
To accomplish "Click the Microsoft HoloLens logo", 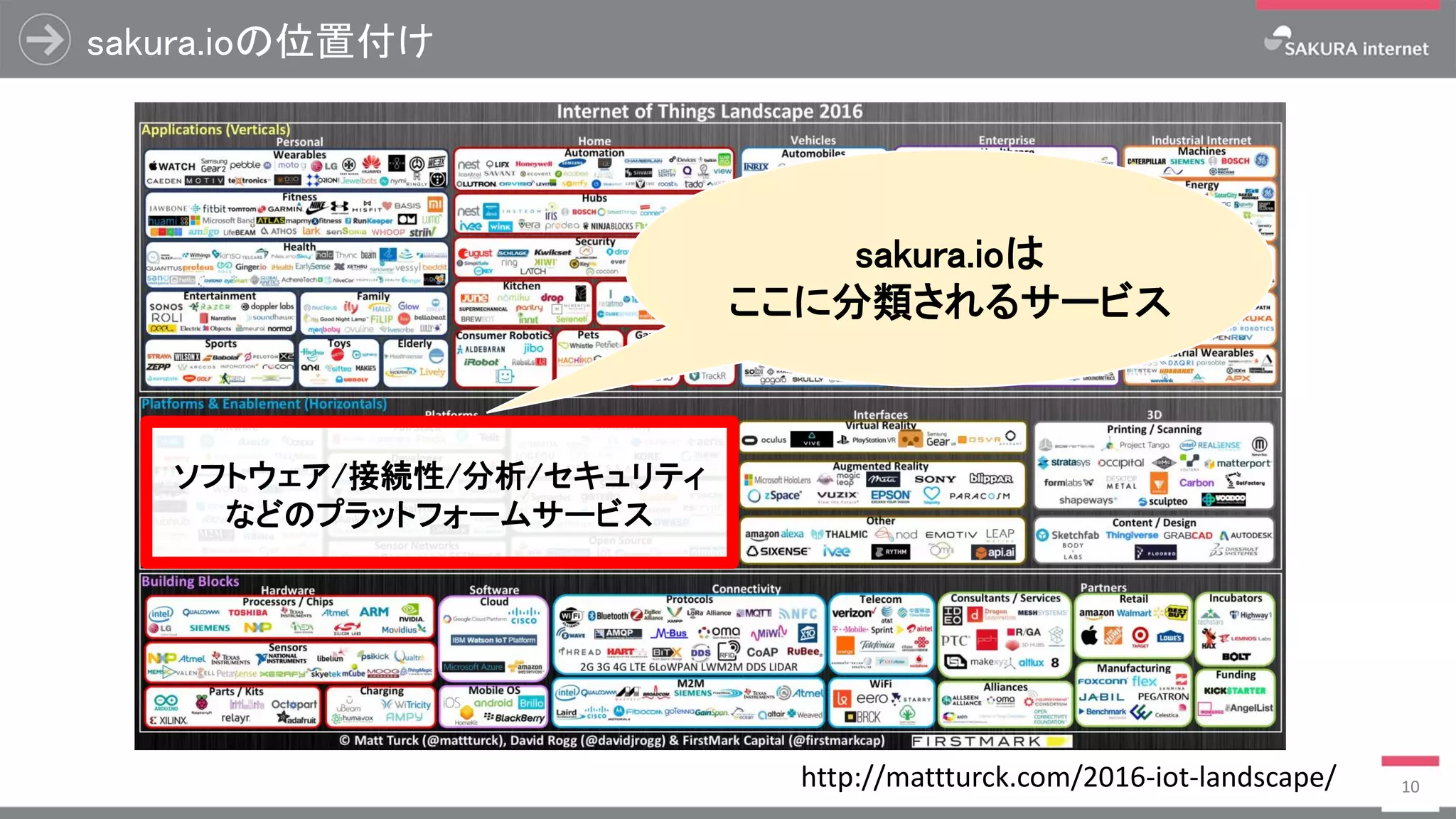I will (776, 480).
